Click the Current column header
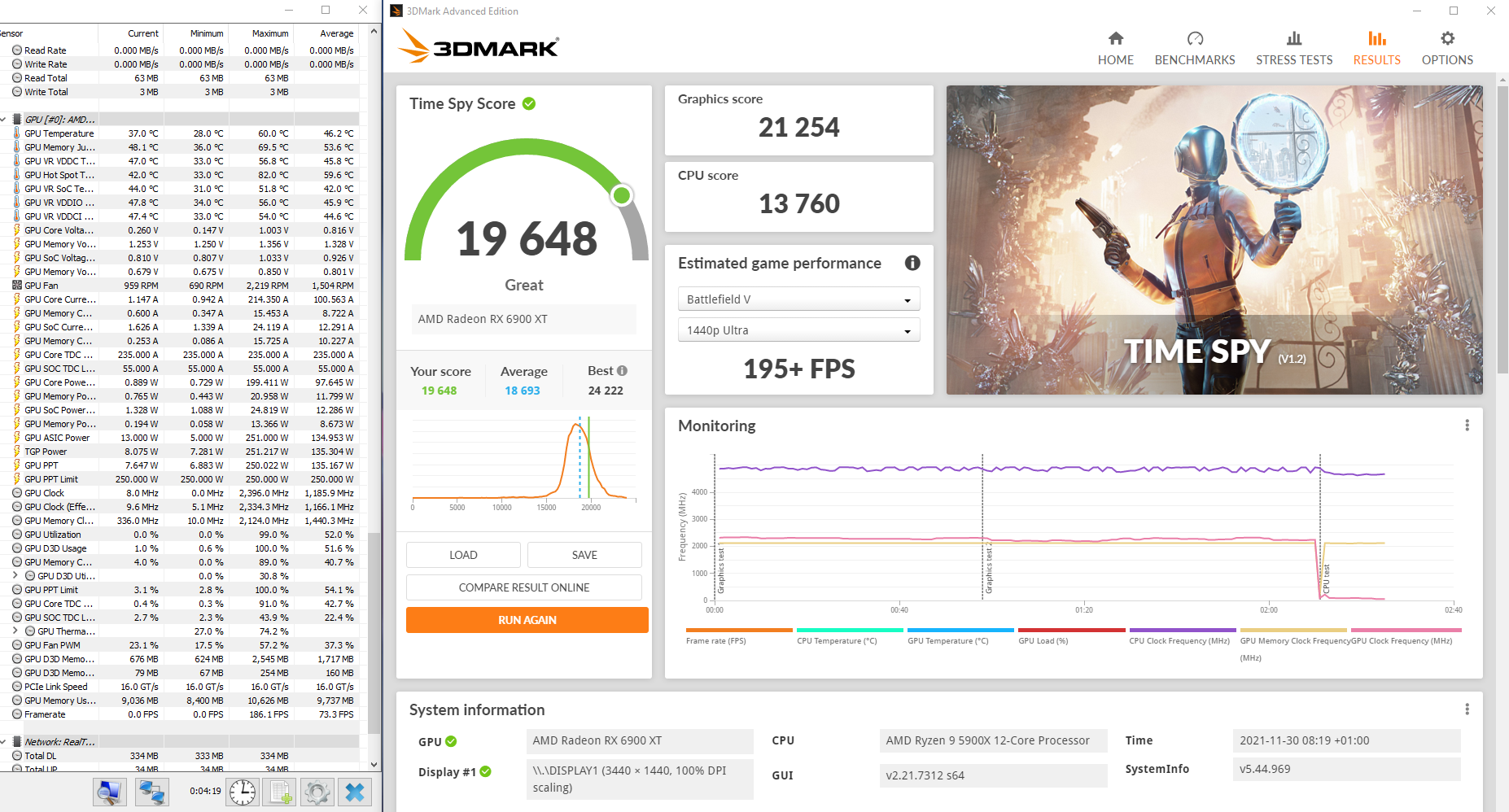1509x812 pixels. pos(130,33)
